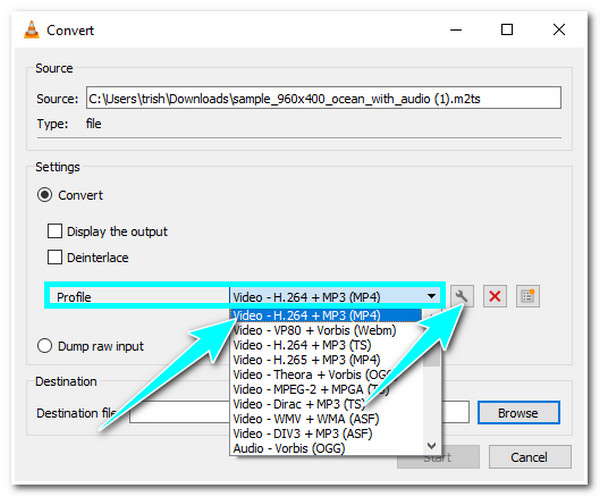Choose Video - Theora + Vorbis (OGG)
This screenshot has height=497, width=600.
[x=326, y=375]
